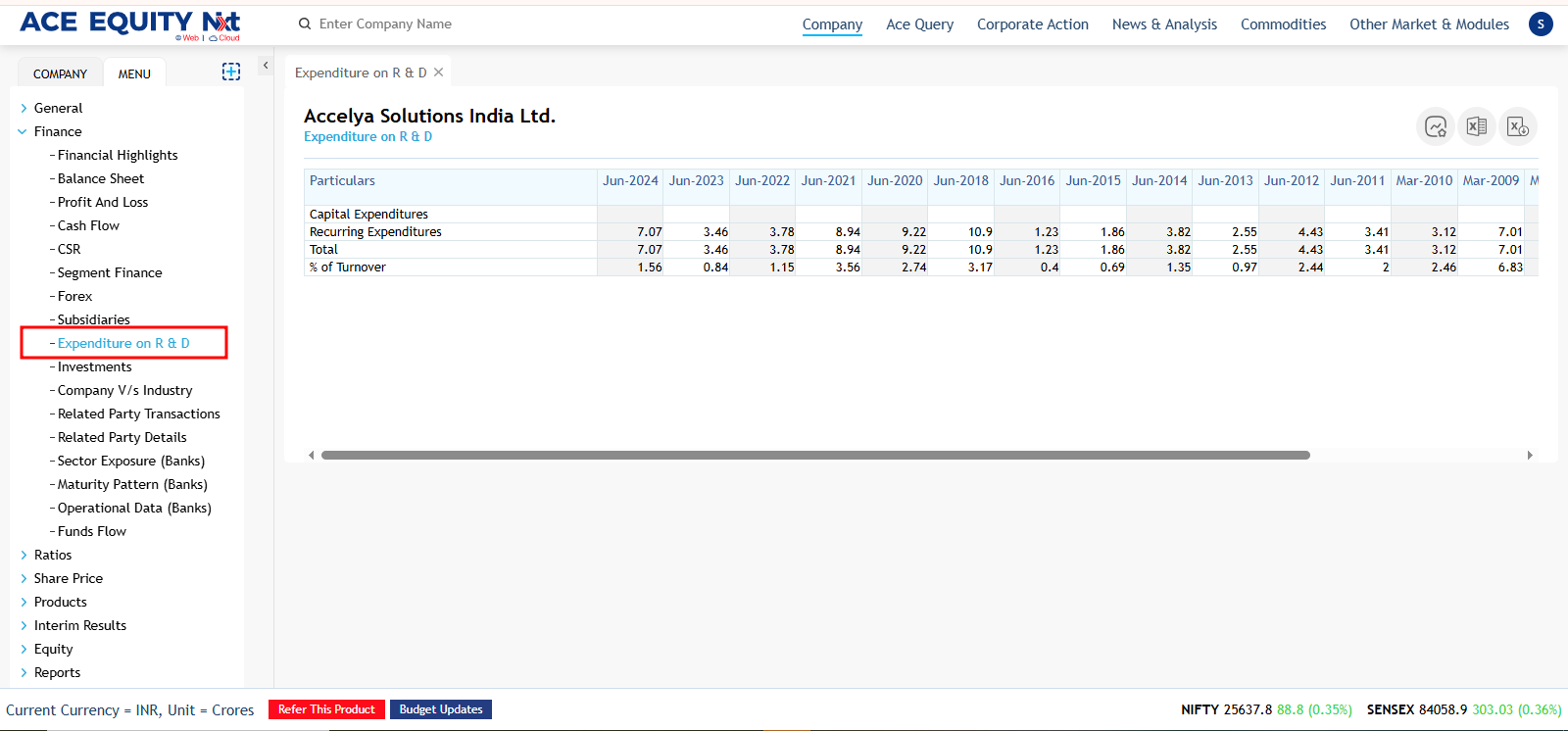This screenshot has height=731, width=1568.
Task: Export the table to Excel
Action: tap(1476, 126)
